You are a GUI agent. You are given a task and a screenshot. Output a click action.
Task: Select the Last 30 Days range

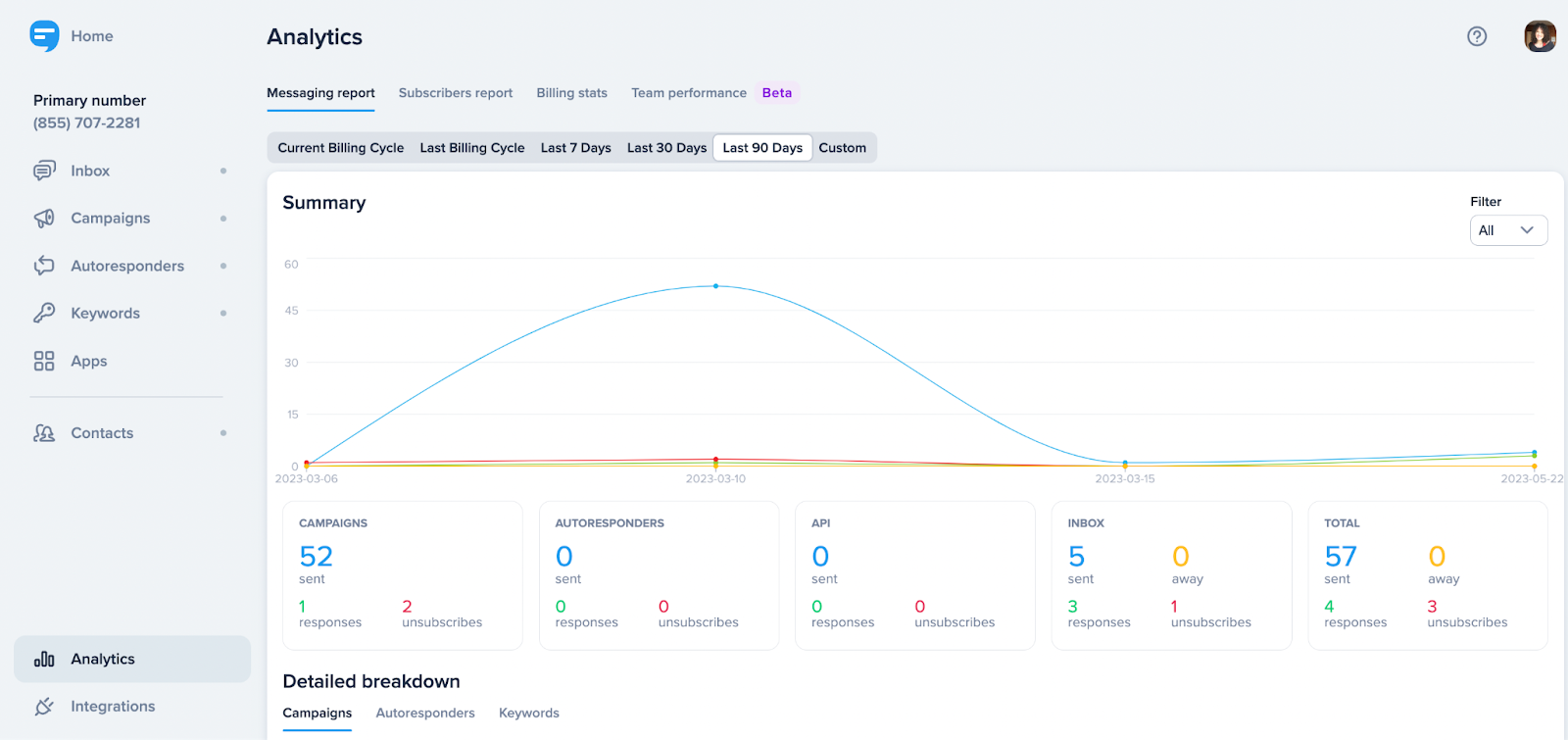click(x=666, y=148)
